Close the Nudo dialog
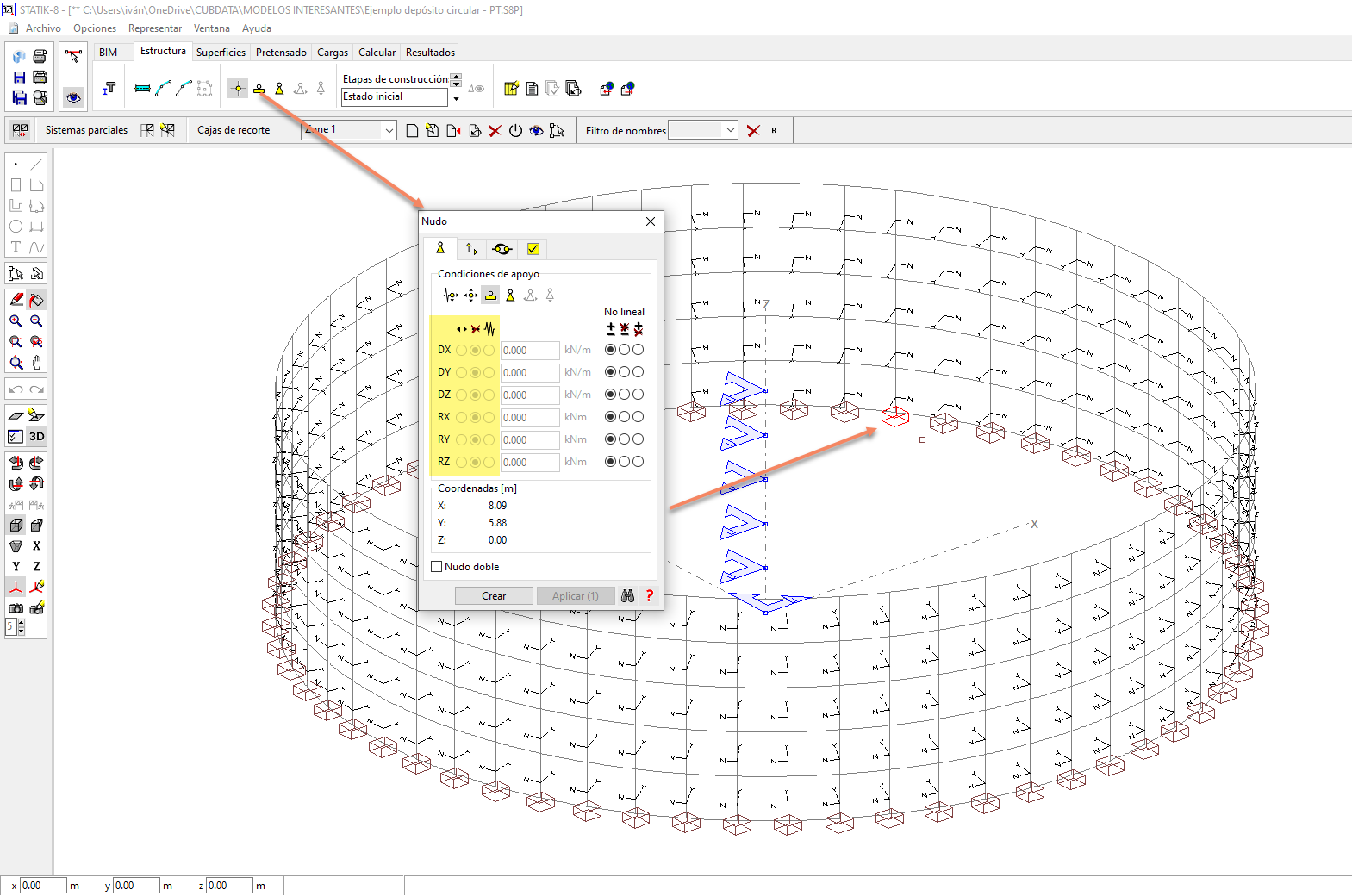The image size is (1352, 896). (651, 221)
